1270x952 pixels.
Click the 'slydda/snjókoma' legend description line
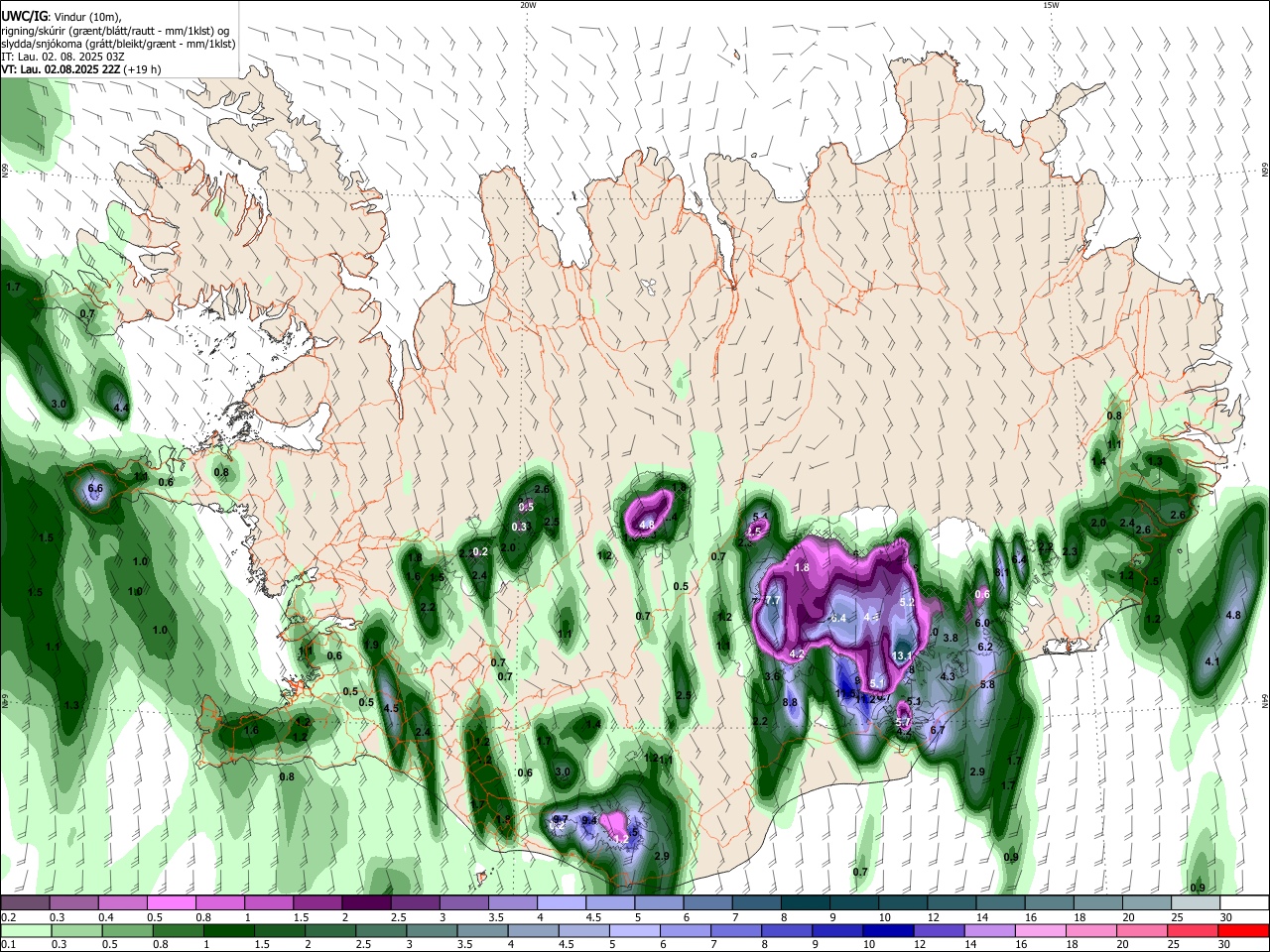point(118,44)
